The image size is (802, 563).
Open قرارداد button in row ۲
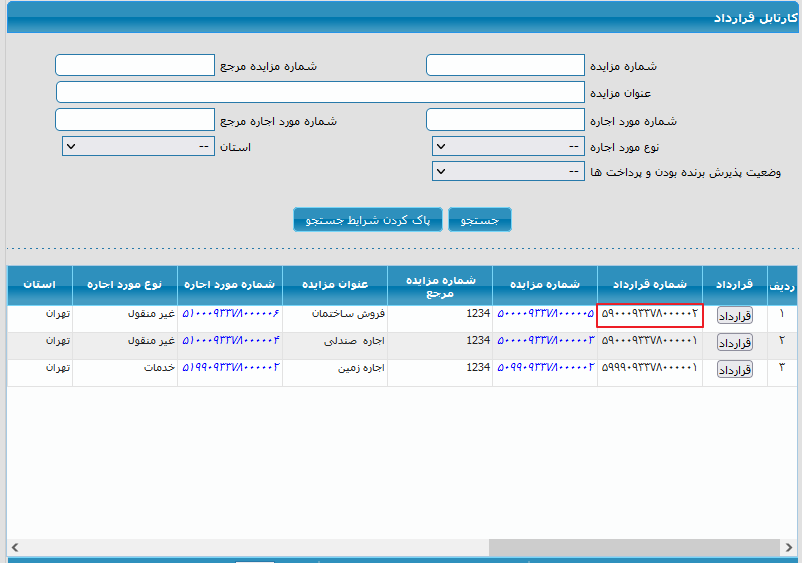(734, 343)
